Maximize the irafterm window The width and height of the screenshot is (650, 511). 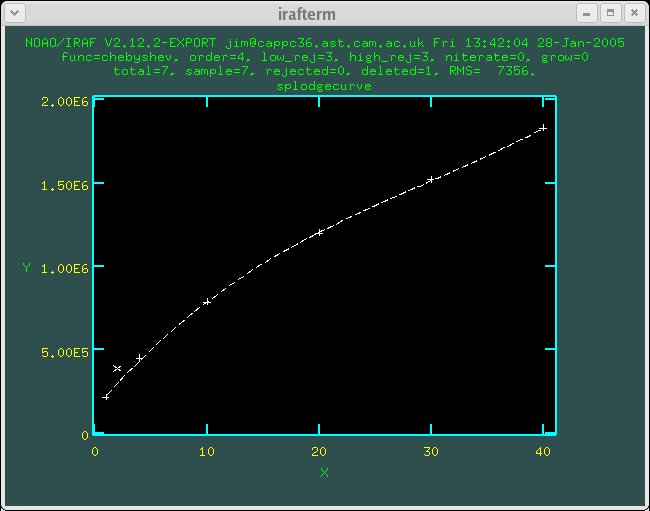tap(610, 13)
